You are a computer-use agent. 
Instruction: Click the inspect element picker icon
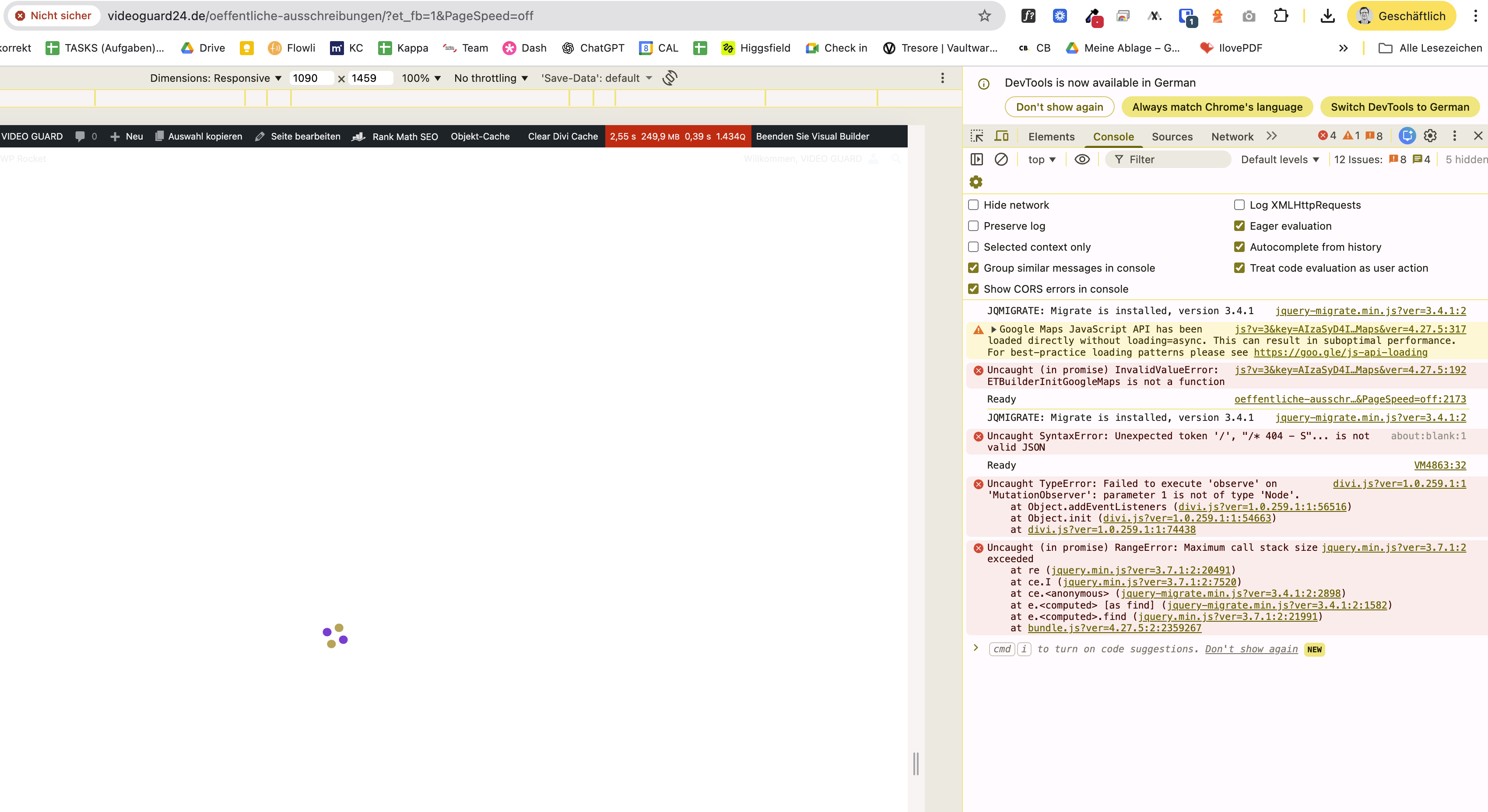tap(977, 136)
